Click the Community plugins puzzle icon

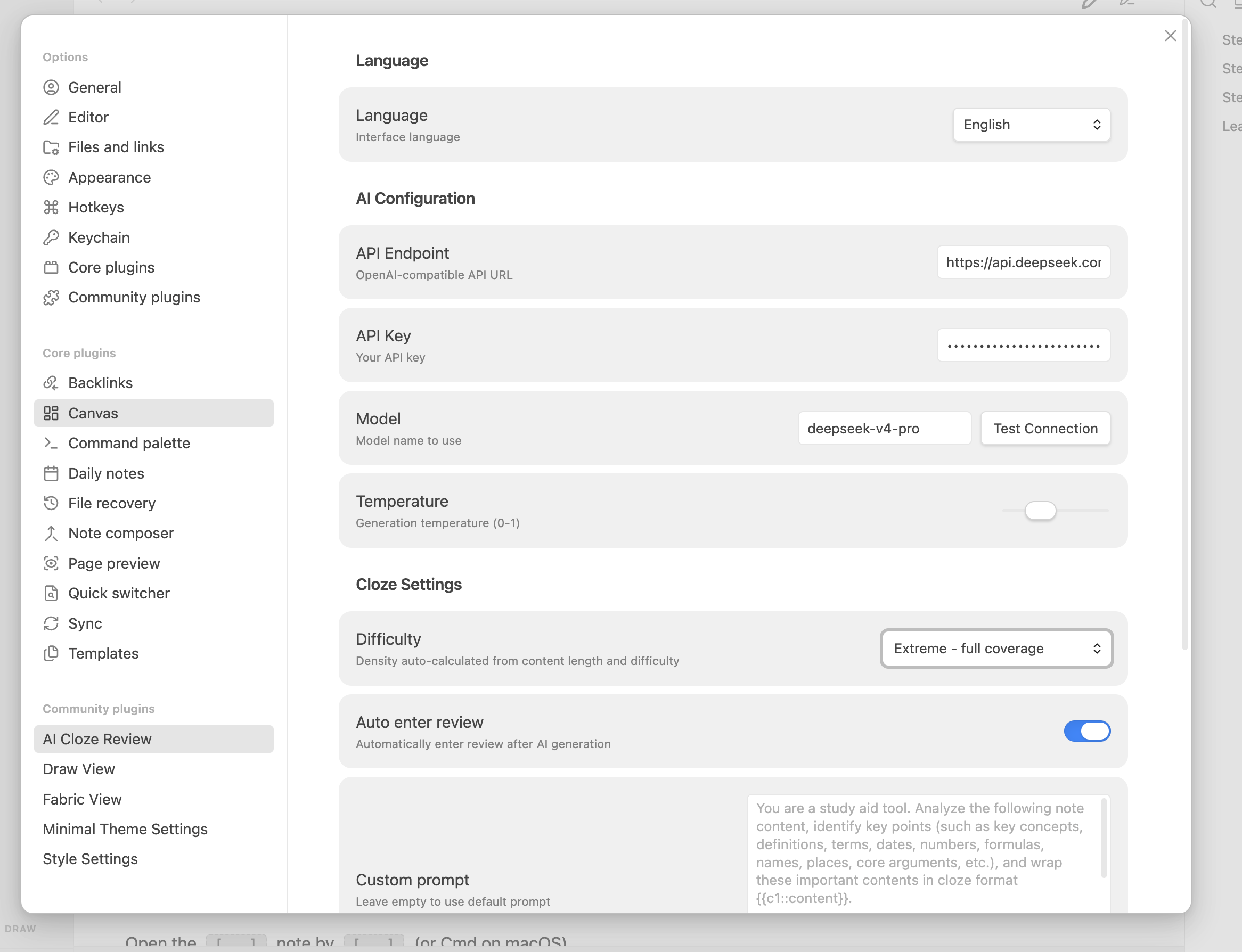coord(51,298)
